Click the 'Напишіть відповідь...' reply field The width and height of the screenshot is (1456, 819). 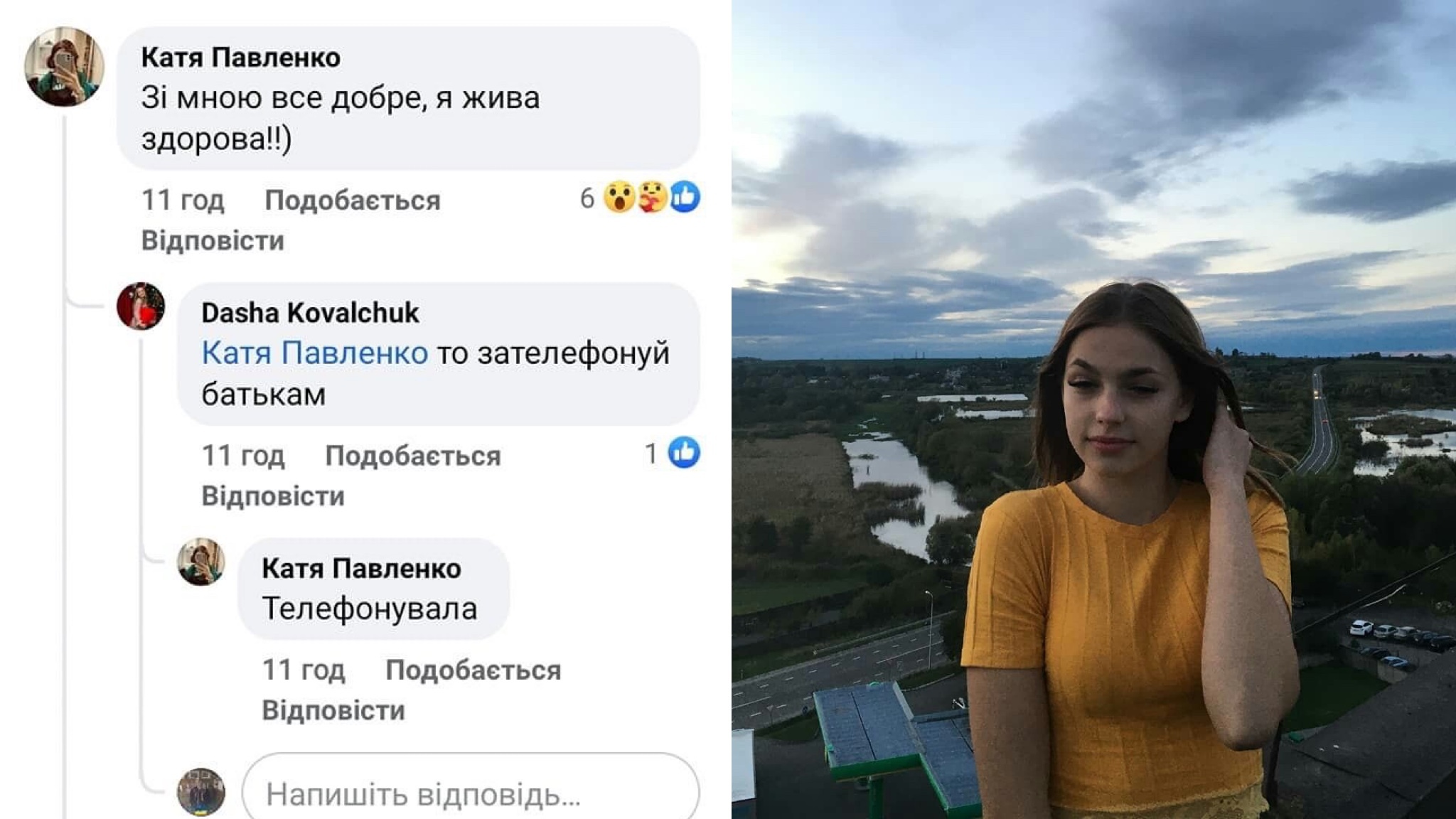471,789
